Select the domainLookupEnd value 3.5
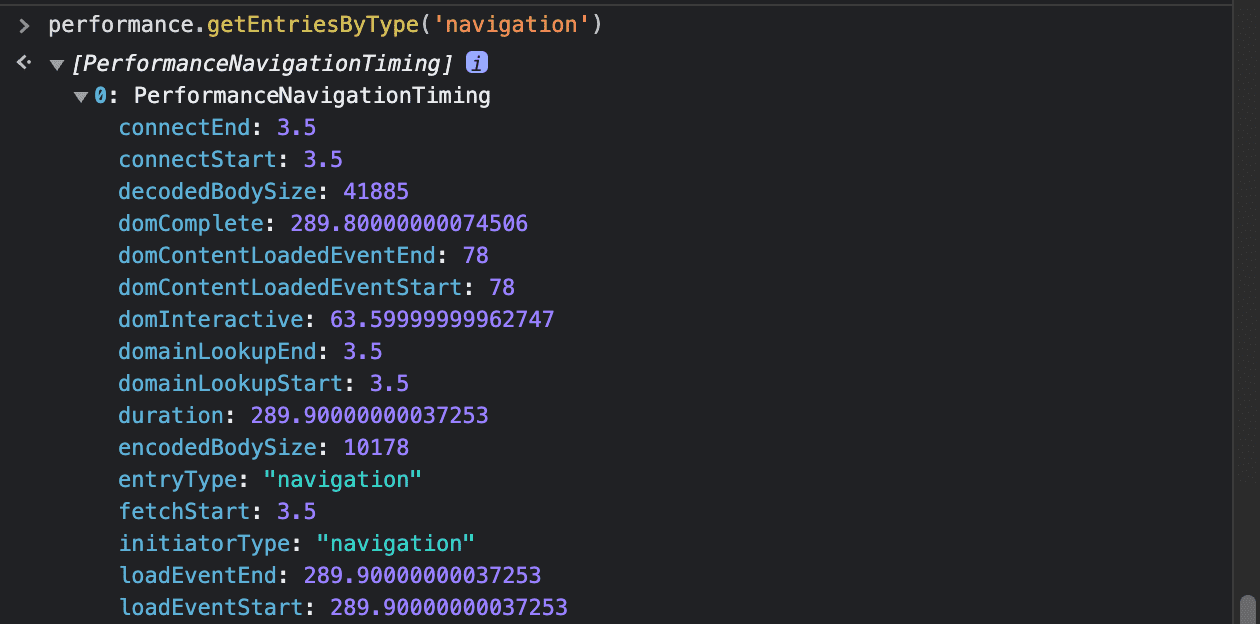The height and width of the screenshot is (624, 1260). click(362, 352)
